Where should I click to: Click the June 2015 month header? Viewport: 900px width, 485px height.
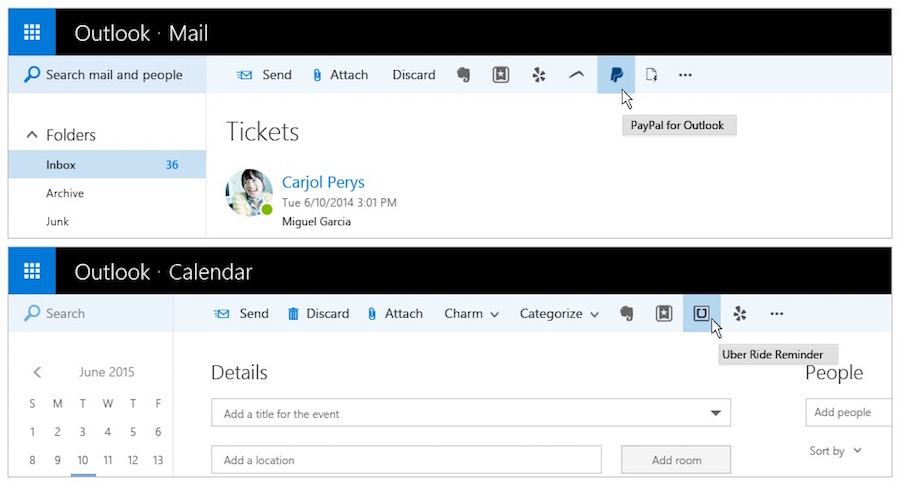point(107,372)
